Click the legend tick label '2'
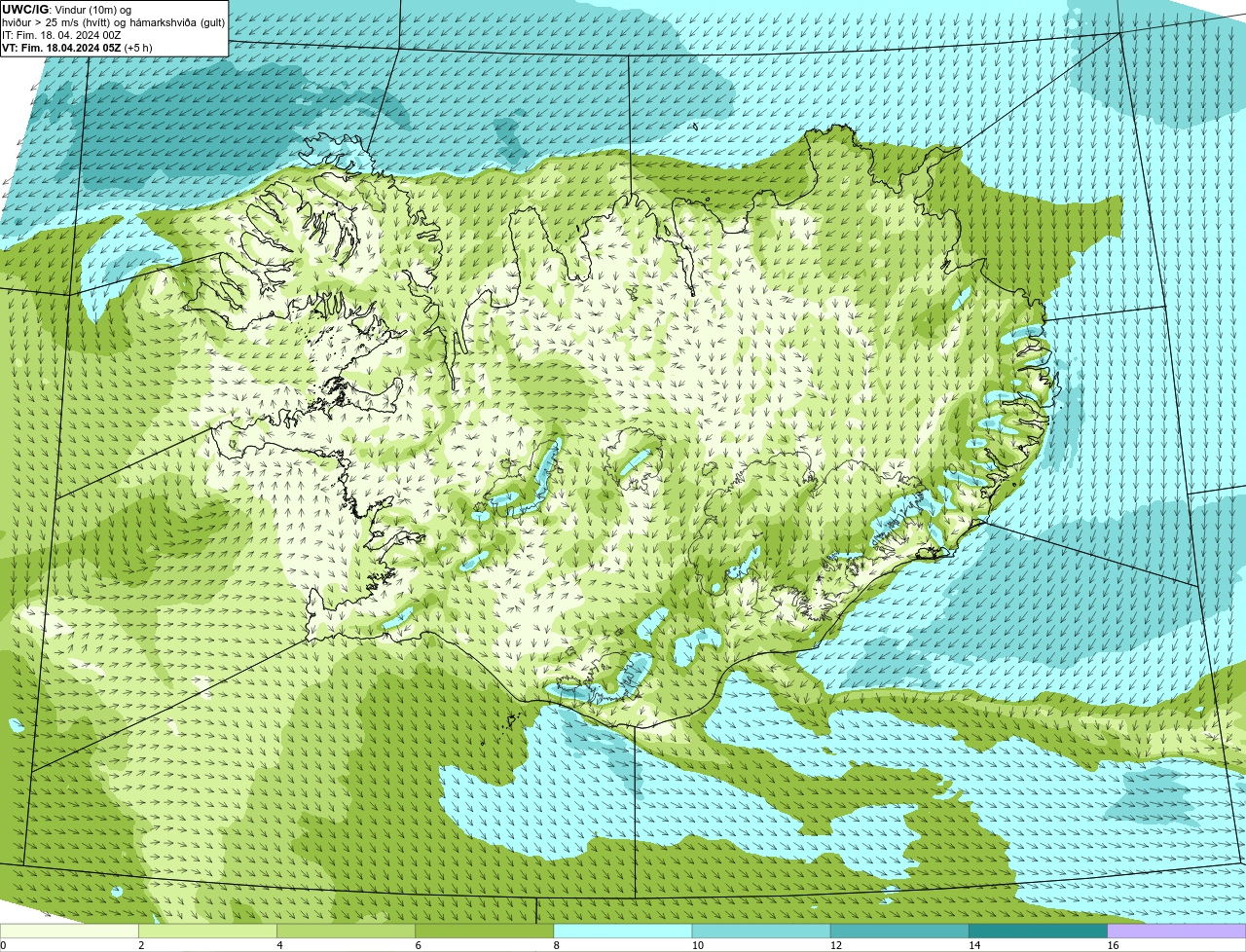 [141, 945]
